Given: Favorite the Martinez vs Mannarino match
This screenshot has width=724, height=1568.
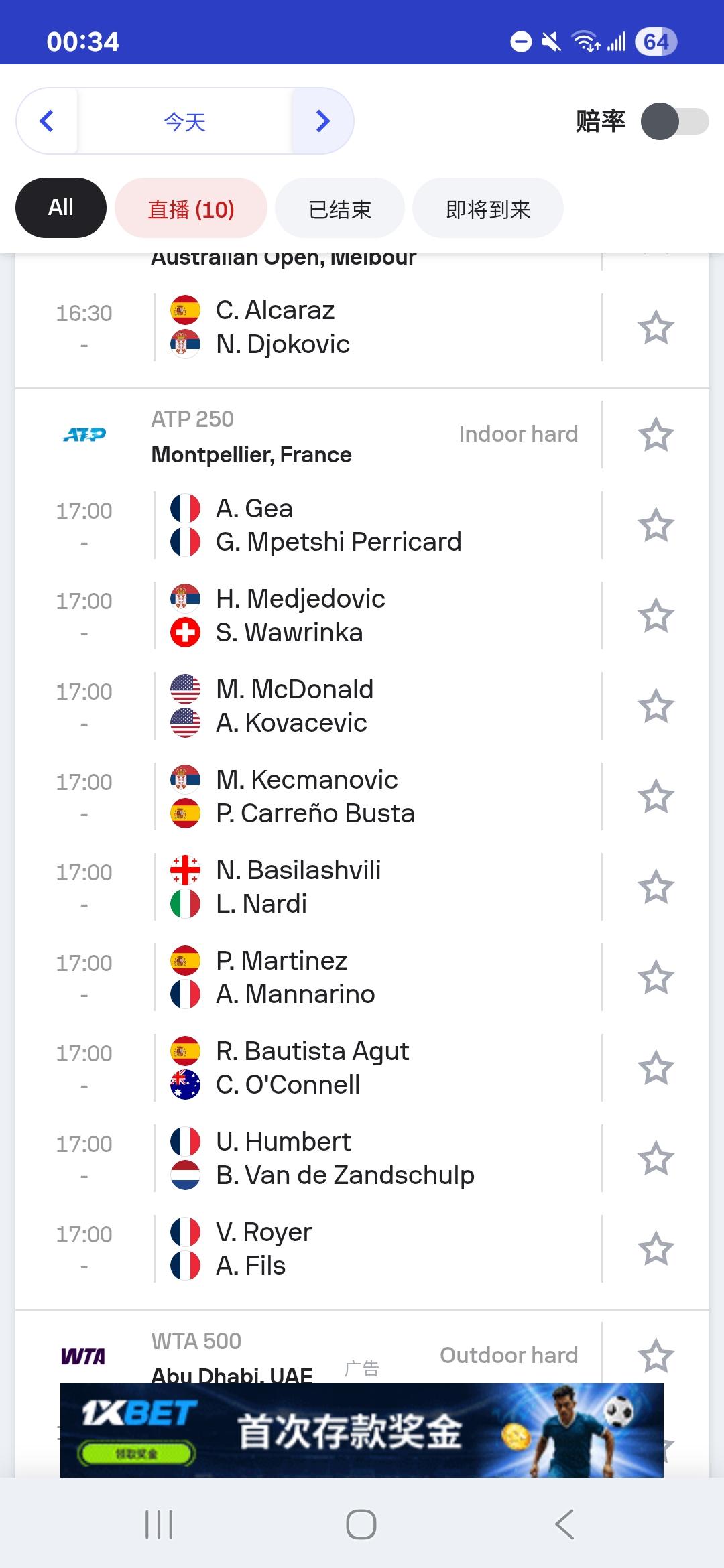Looking at the screenshot, I should click(x=655, y=978).
